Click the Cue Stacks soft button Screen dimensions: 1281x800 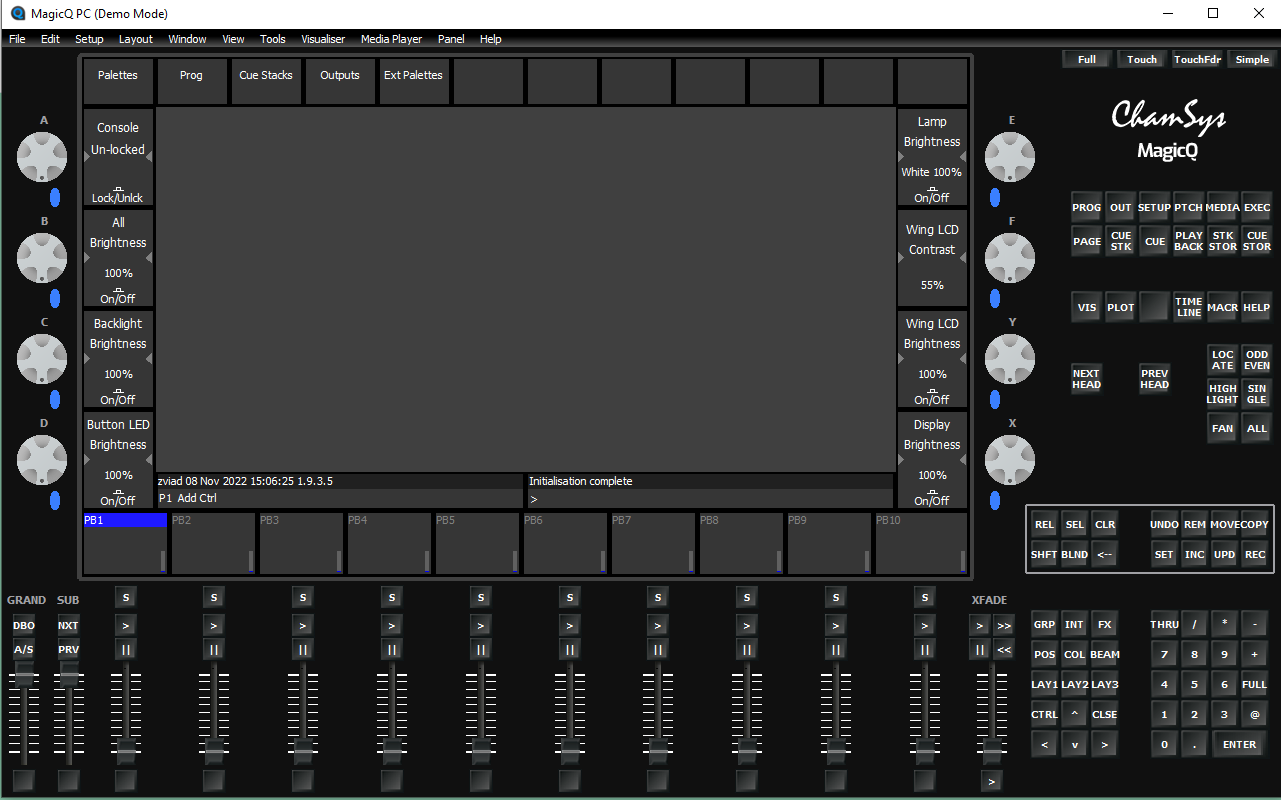coord(266,81)
